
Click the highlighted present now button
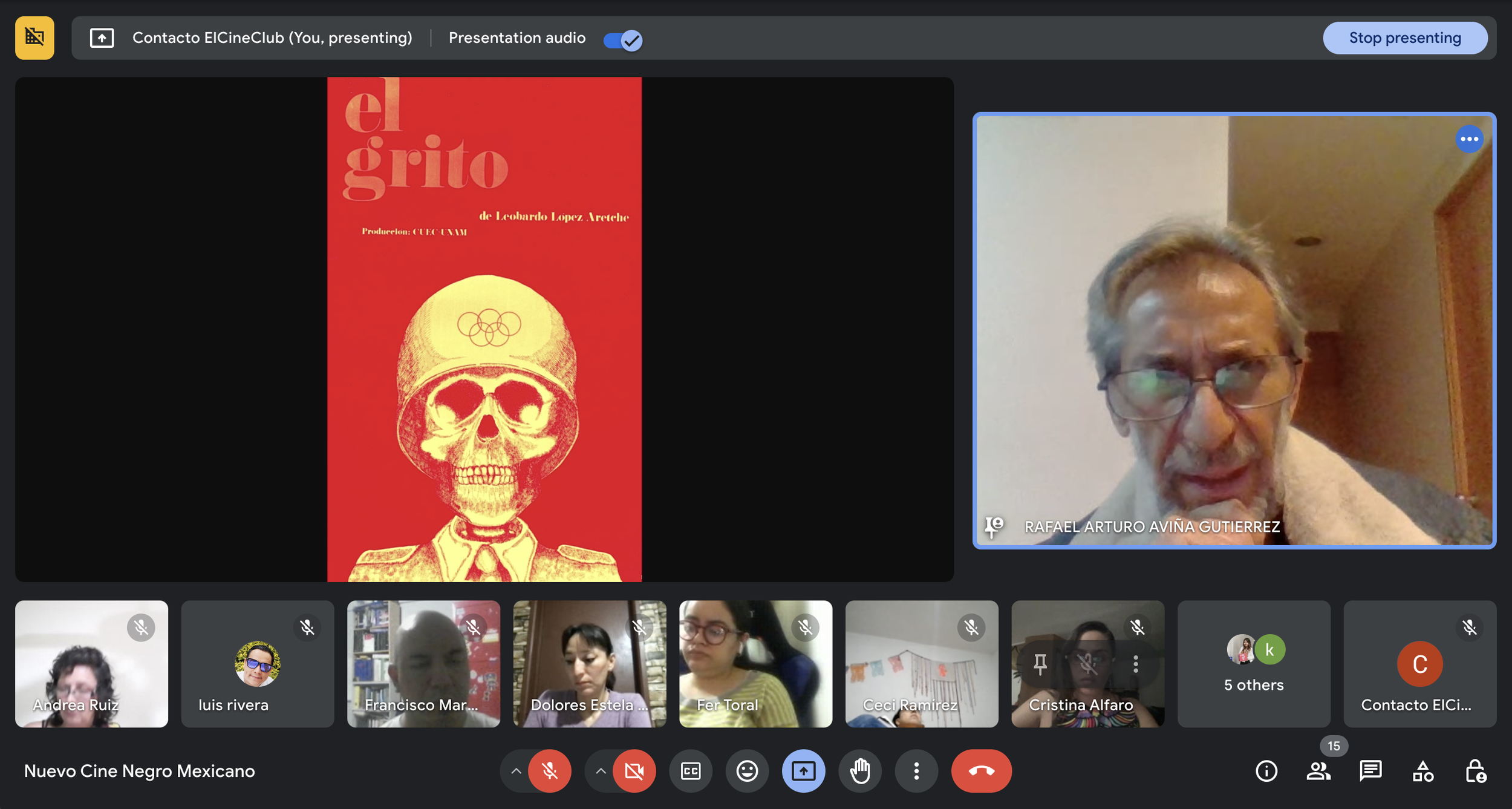[803, 771]
